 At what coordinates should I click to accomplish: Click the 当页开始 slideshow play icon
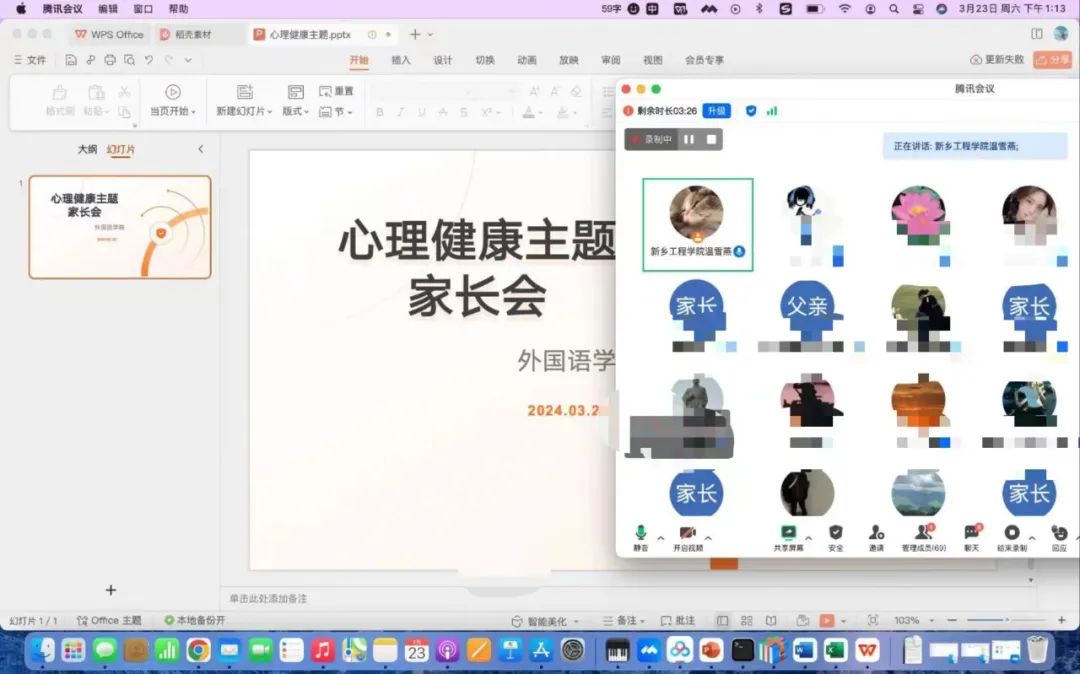pyautogui.click(x=173, y=93)
